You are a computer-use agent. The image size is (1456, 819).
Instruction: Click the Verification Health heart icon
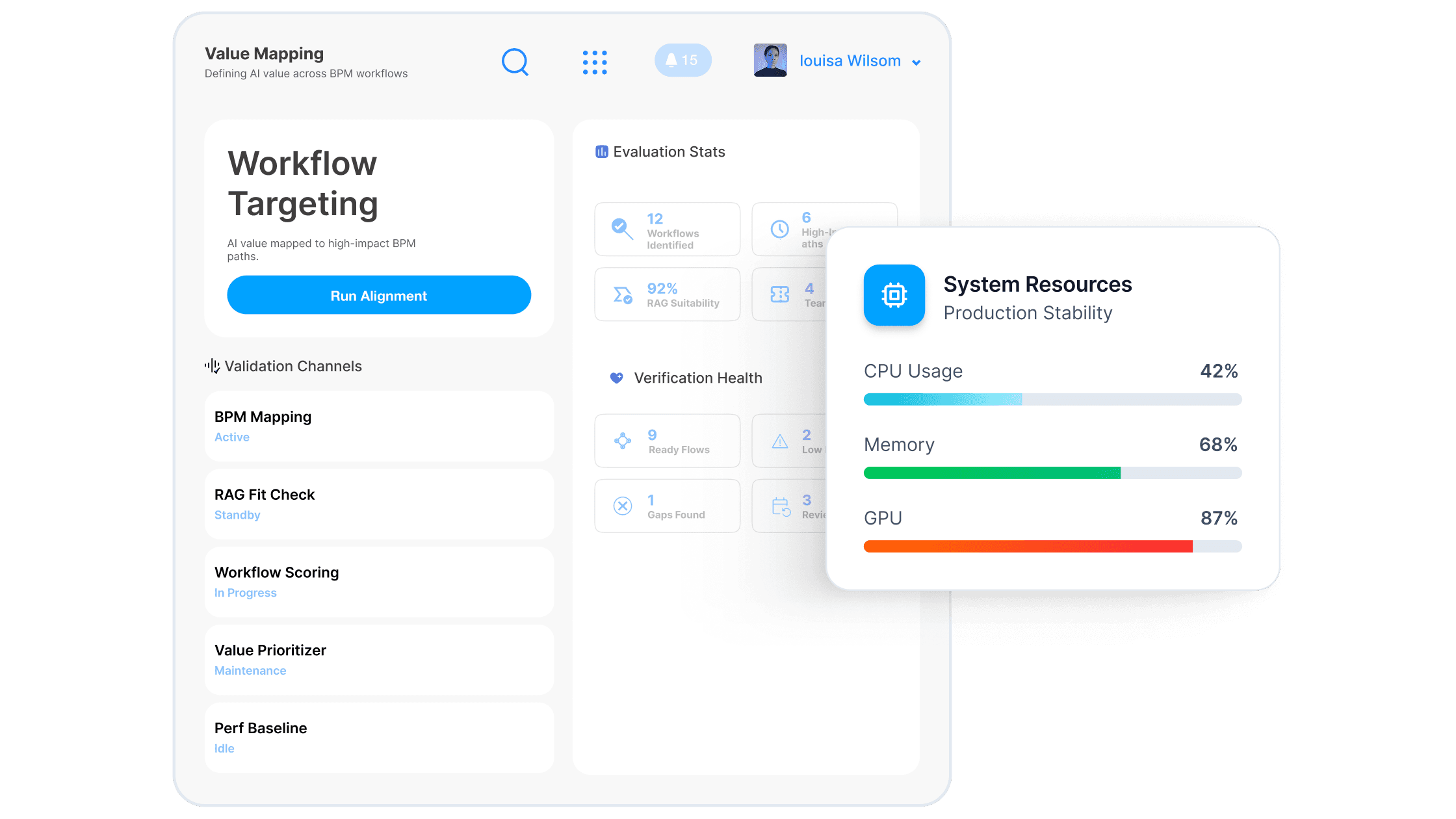[x=616, y=378]
